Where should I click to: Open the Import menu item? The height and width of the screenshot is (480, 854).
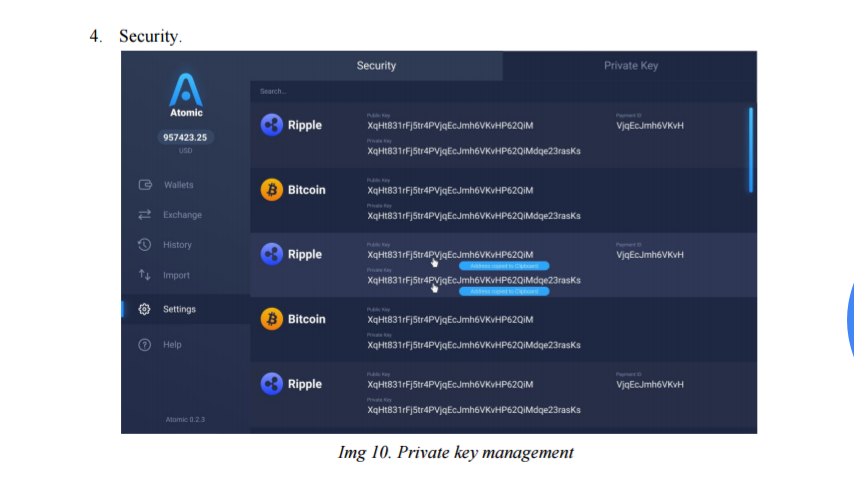tap(176, 275)
